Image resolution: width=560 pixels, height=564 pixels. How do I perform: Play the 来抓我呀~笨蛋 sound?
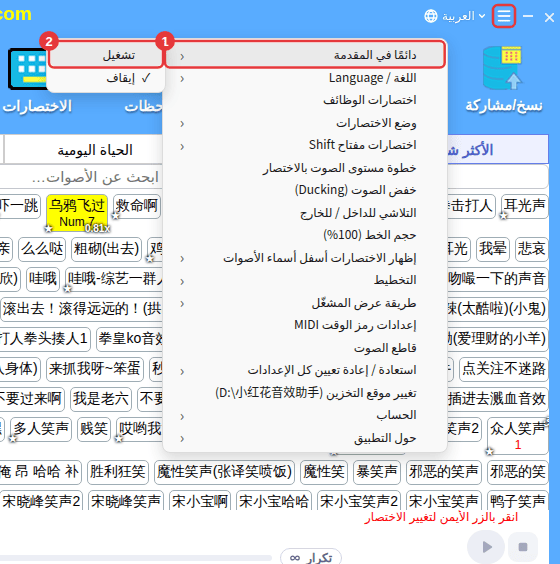coord(95,369)
